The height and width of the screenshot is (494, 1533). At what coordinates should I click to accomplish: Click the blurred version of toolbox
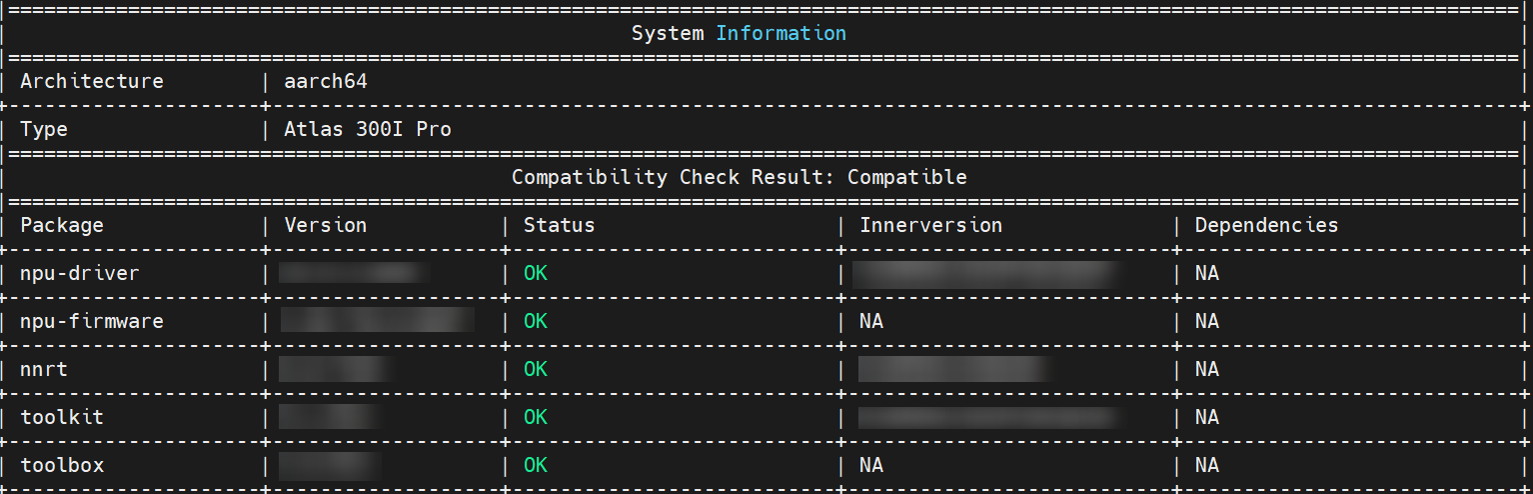pos(330,465)
